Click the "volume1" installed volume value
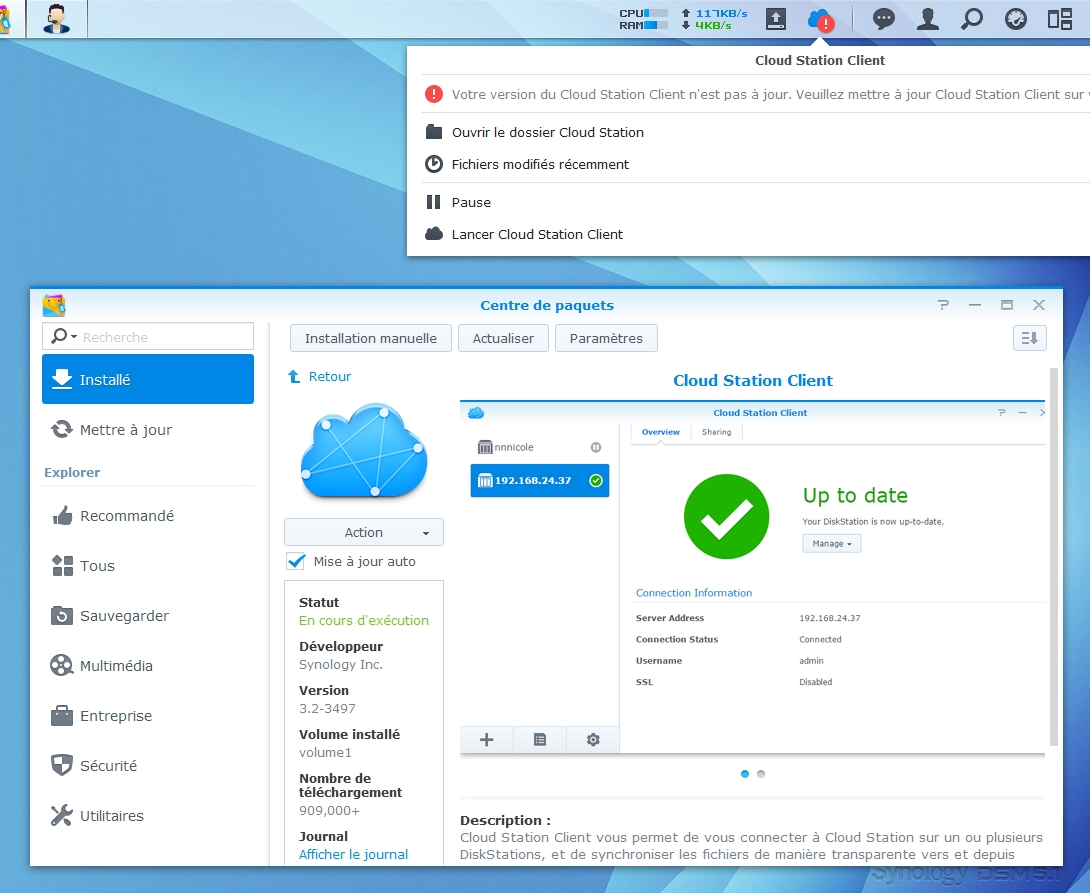 coord(325,753)
